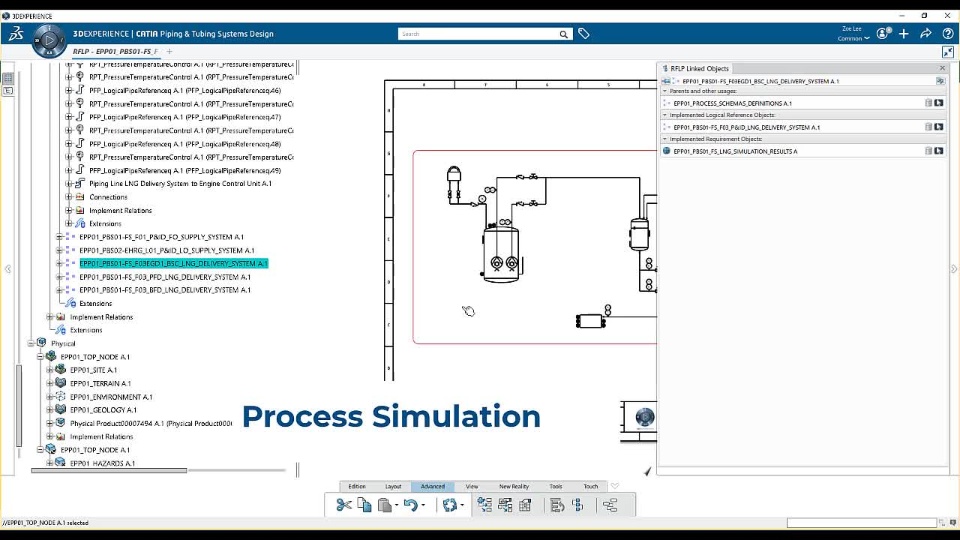Open the Help question mark icon

(948, 34)
